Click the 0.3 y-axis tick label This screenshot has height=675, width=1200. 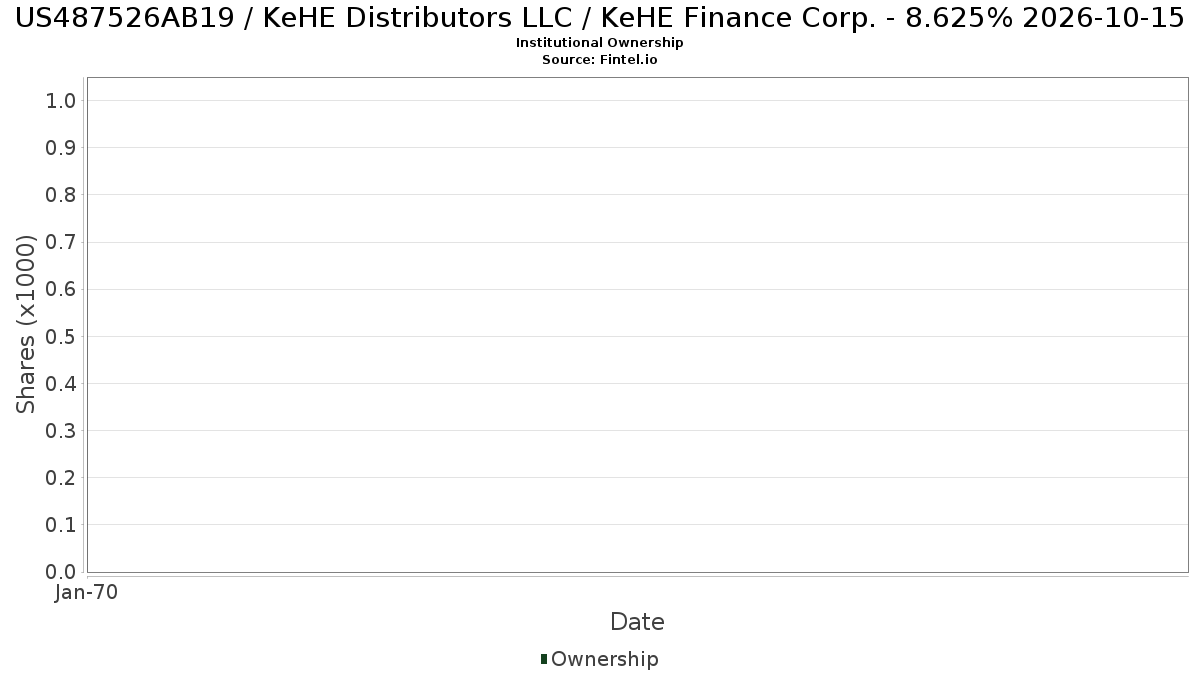click(x=61, y=431)
